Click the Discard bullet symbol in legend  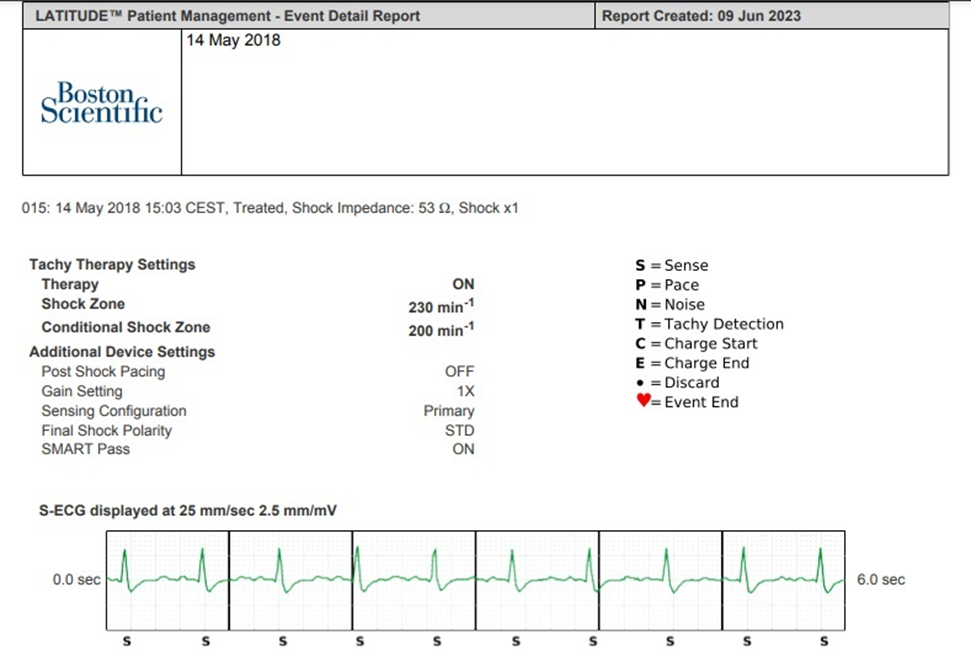(640, 383)
